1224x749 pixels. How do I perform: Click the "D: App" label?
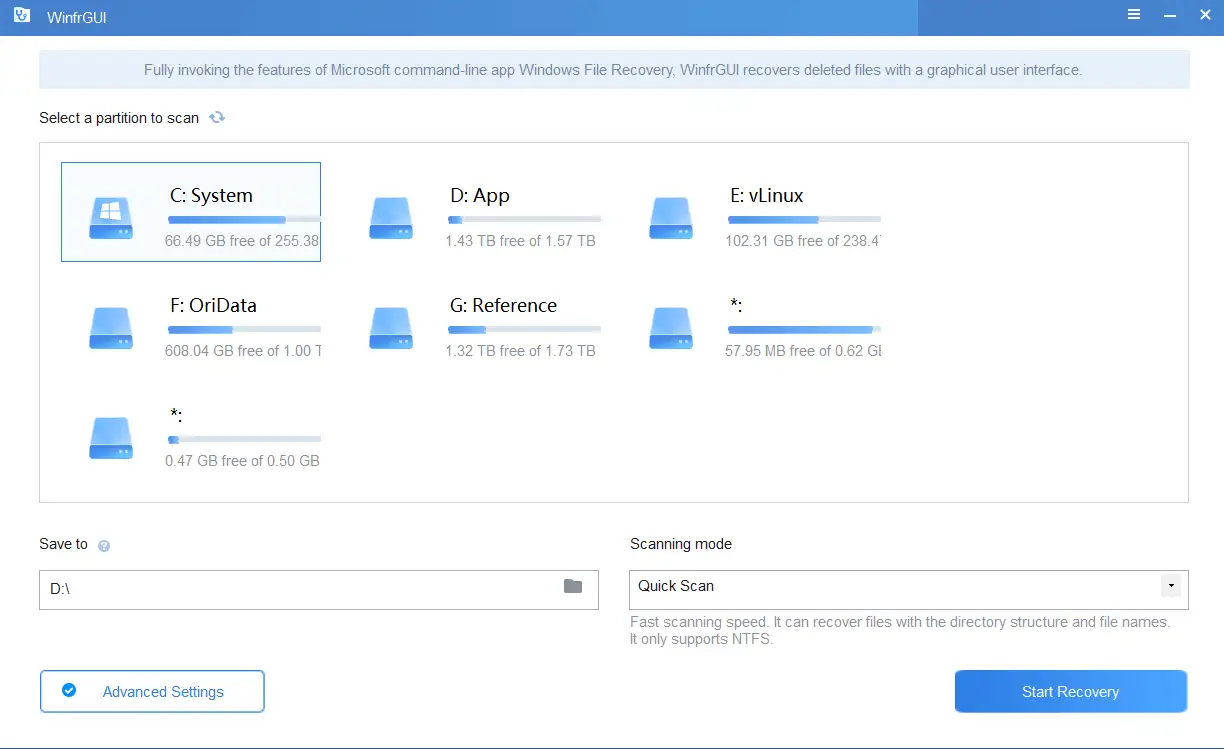(480, 196)
